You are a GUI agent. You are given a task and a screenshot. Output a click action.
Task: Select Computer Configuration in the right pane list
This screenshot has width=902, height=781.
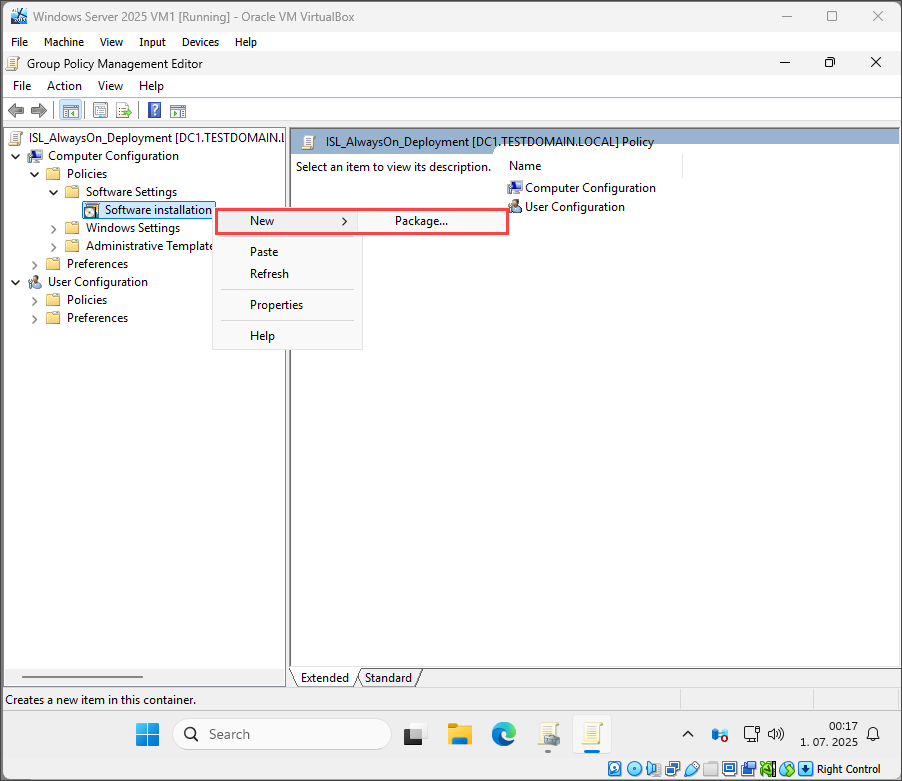pyautogui.click(x=590, y=188)
